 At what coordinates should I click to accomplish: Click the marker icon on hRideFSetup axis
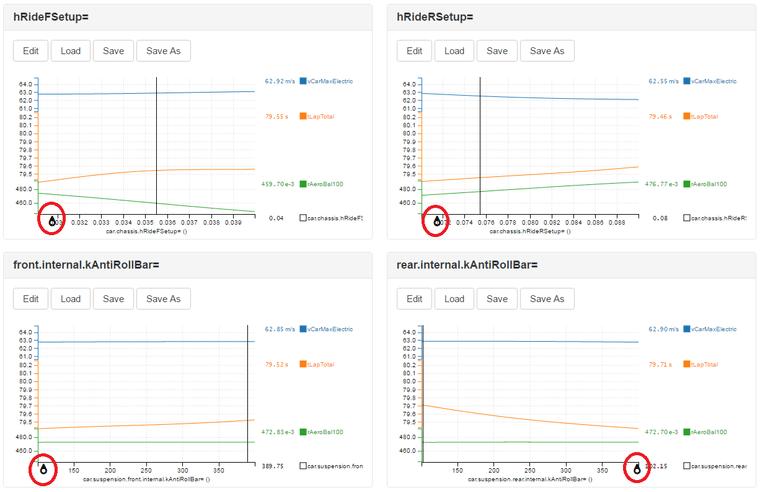tap(52, 218)
